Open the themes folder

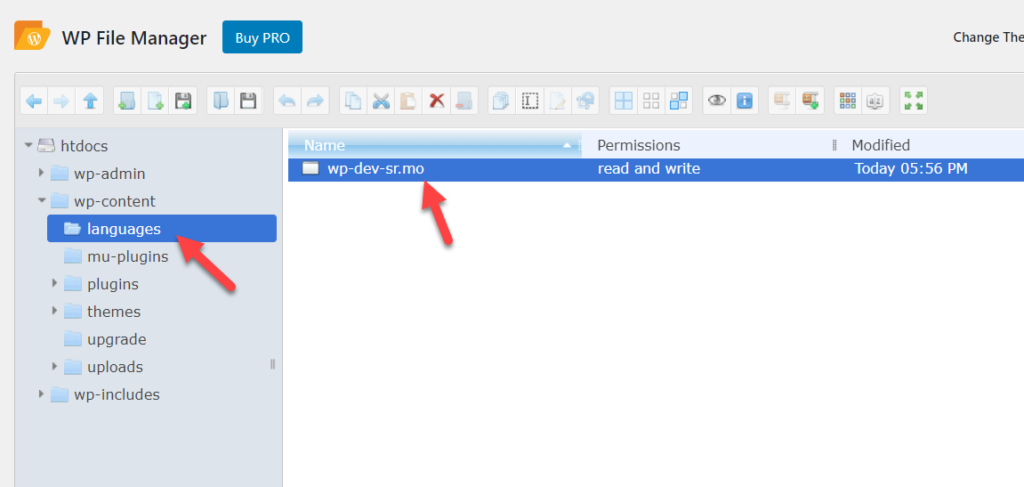pyautogui.click(x=114, y=311)
